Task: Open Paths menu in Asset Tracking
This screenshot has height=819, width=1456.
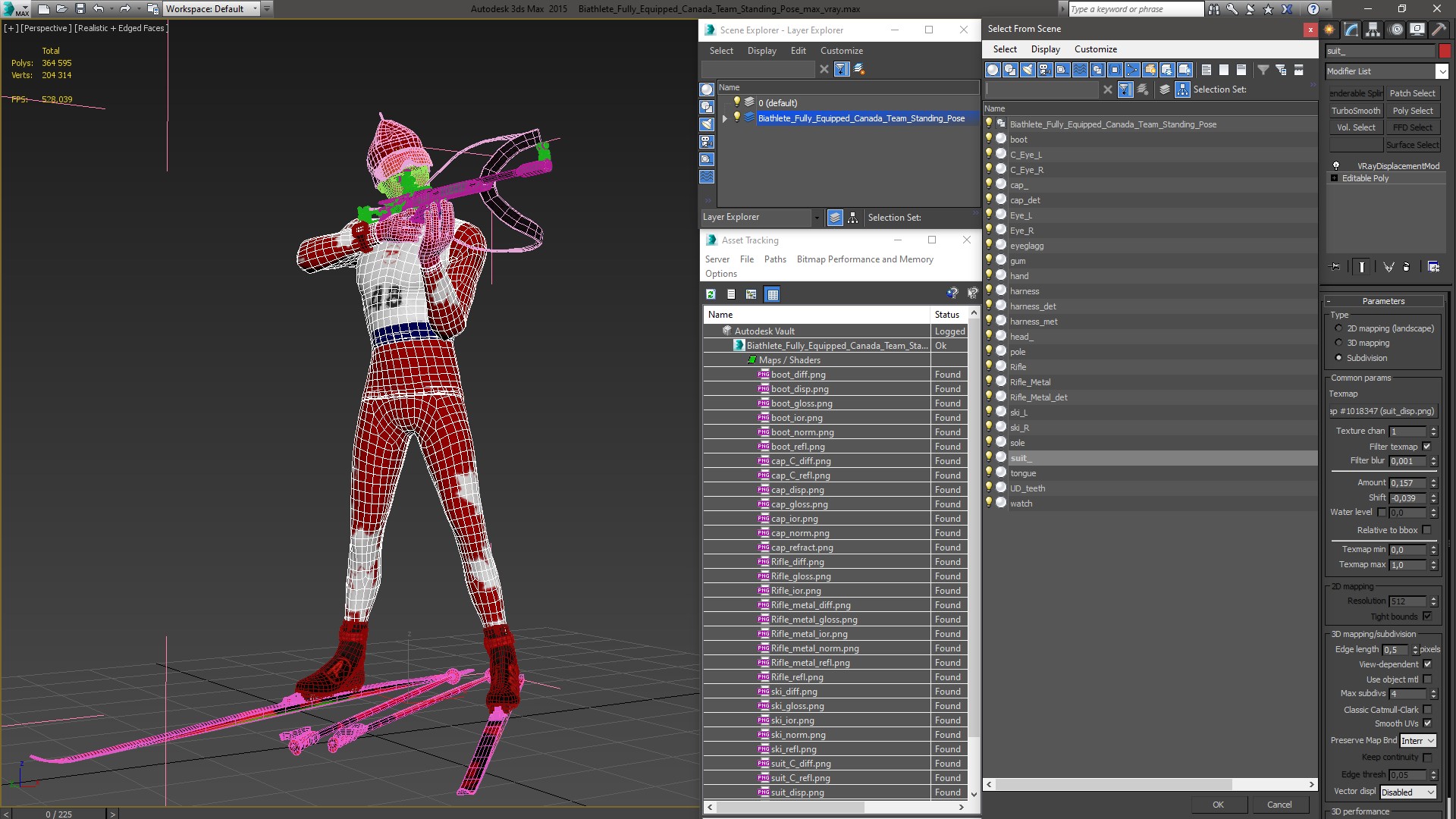Action: click(775, 259)
